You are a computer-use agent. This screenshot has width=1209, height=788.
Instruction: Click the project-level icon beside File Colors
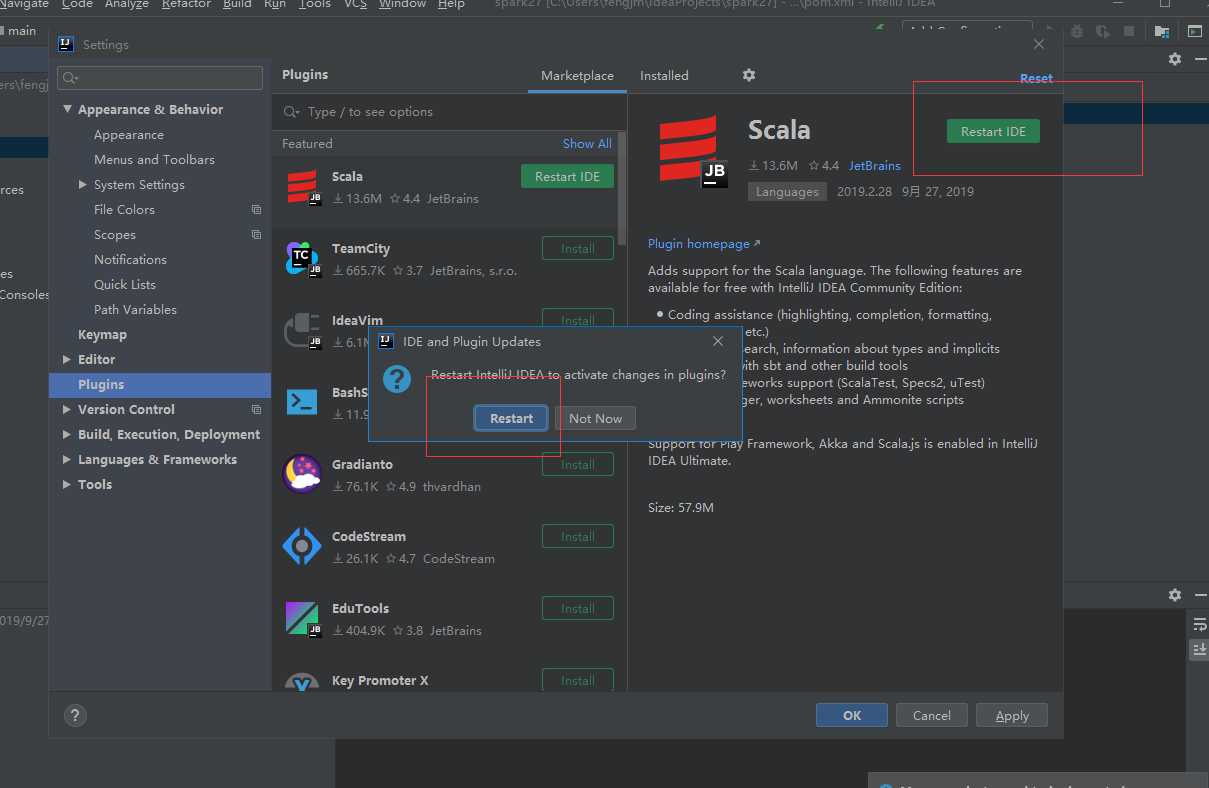tap(256, 210)
